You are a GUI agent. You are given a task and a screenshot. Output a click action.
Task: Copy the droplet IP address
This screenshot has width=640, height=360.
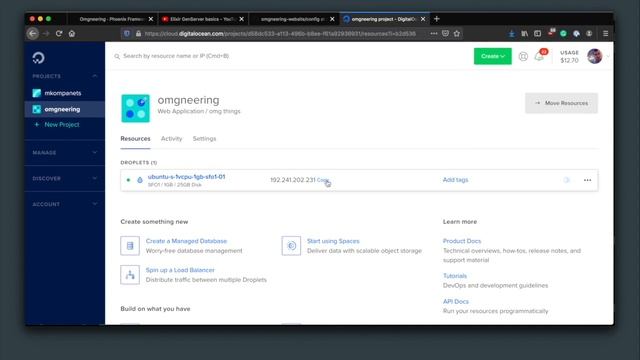click(x=322, y=180)
